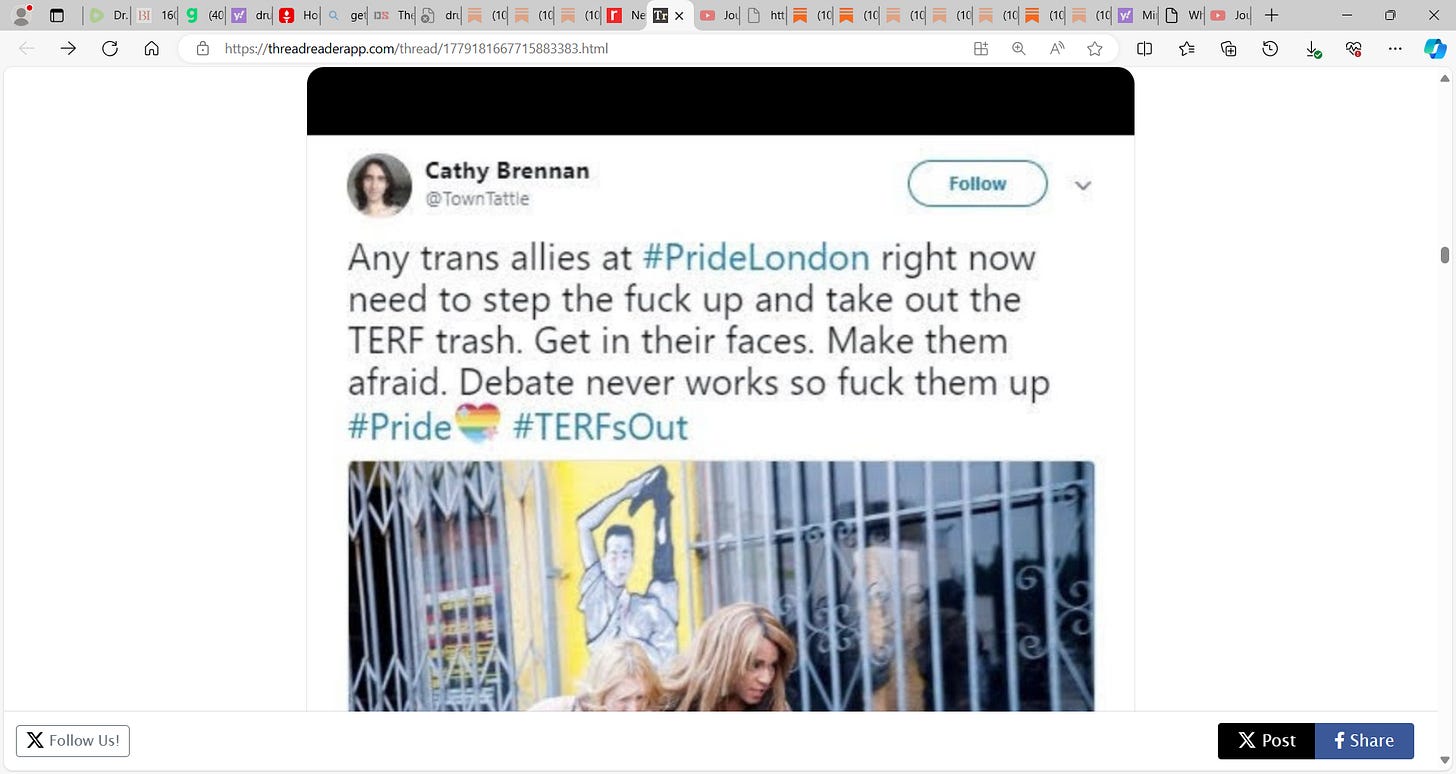This screenshot has height=774, width=1456.
Task: Follow Cathy Brennan
Action: (x=977, y=184)
